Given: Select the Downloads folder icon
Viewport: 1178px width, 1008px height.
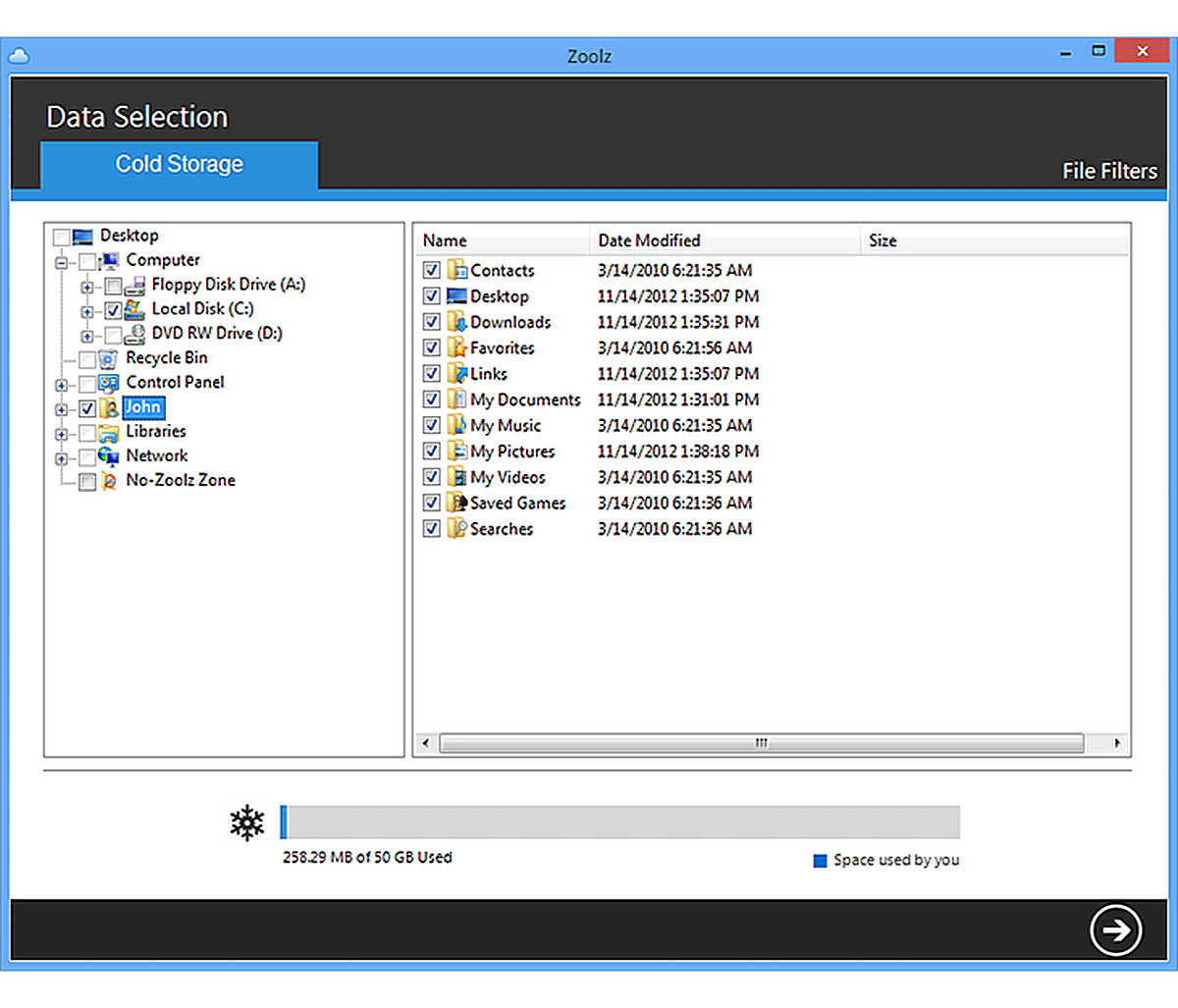Looking at the screenshot, I should click(456, 322).
